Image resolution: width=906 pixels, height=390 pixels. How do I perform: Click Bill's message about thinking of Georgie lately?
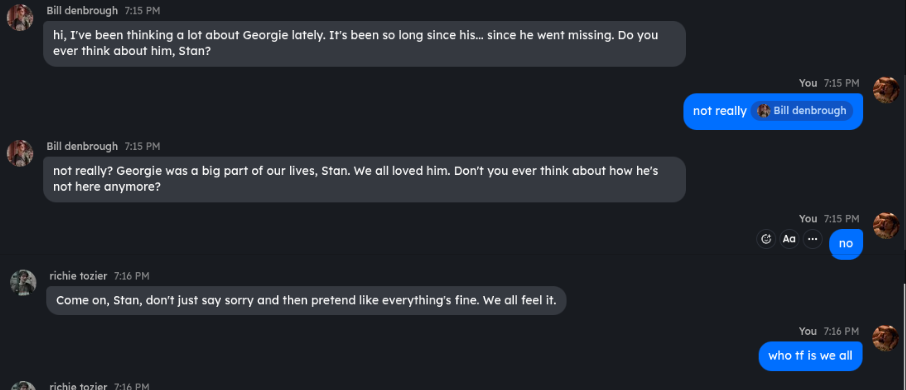(365, 43)
